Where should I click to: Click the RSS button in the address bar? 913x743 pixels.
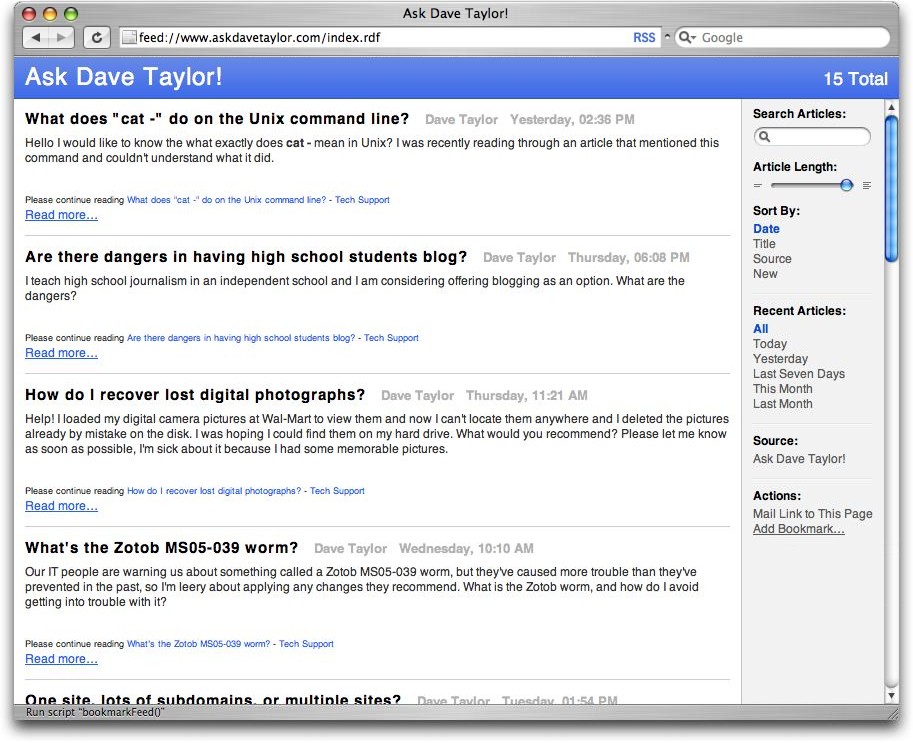point(644,38)
